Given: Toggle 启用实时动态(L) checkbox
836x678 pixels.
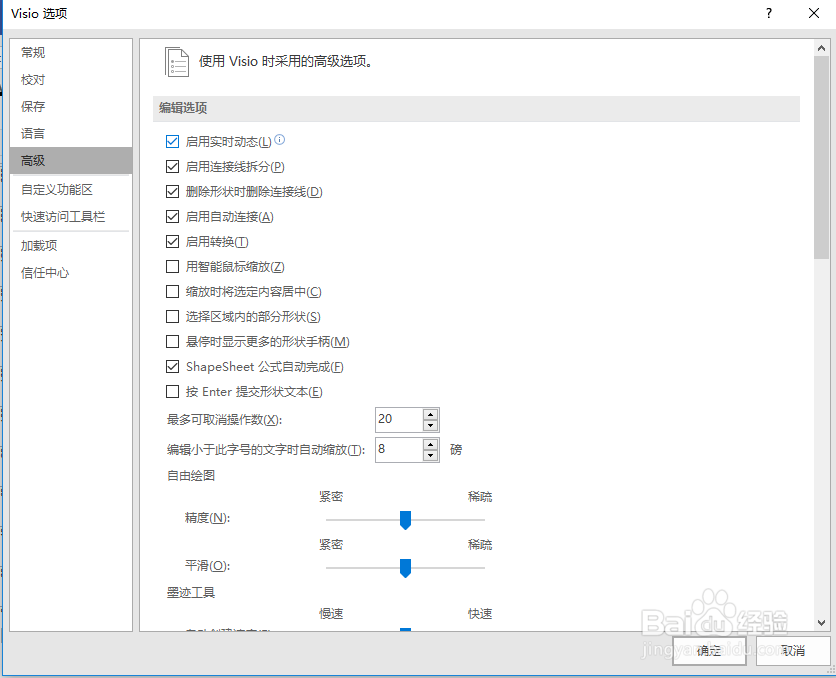Looking at the screenshot, I should [x=172, y=142].
